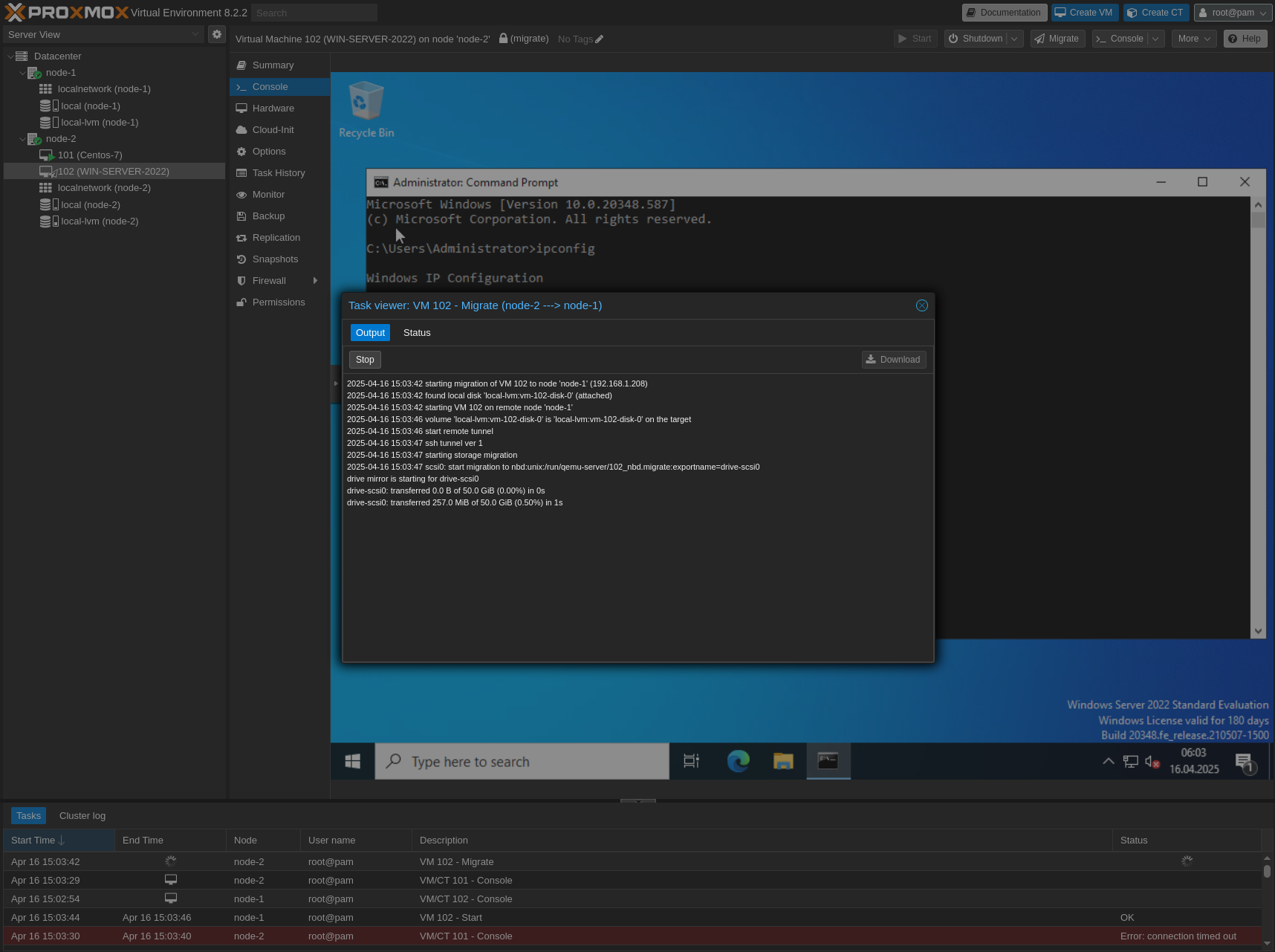Switch to the Cluster log tab
Viewport: 1275px width, 952px height.
pos(82,815)
